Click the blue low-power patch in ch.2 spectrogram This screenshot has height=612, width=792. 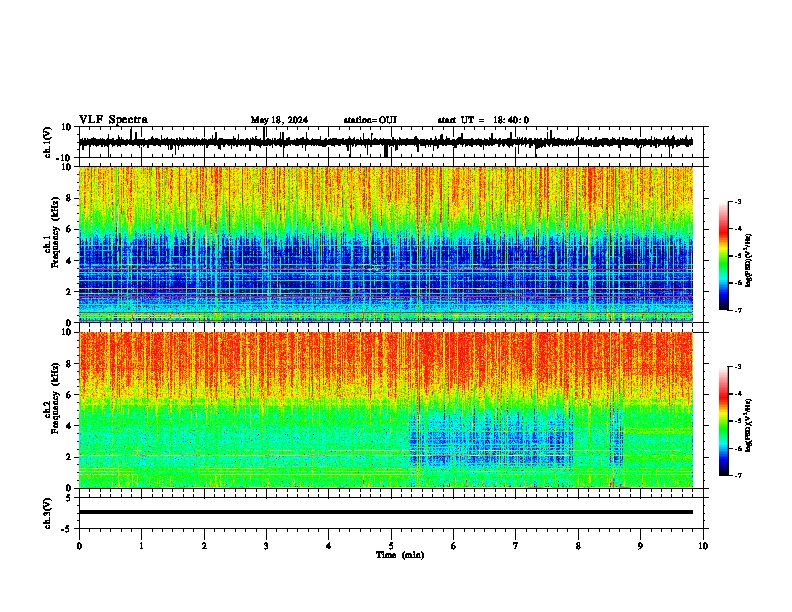[491, 438]
